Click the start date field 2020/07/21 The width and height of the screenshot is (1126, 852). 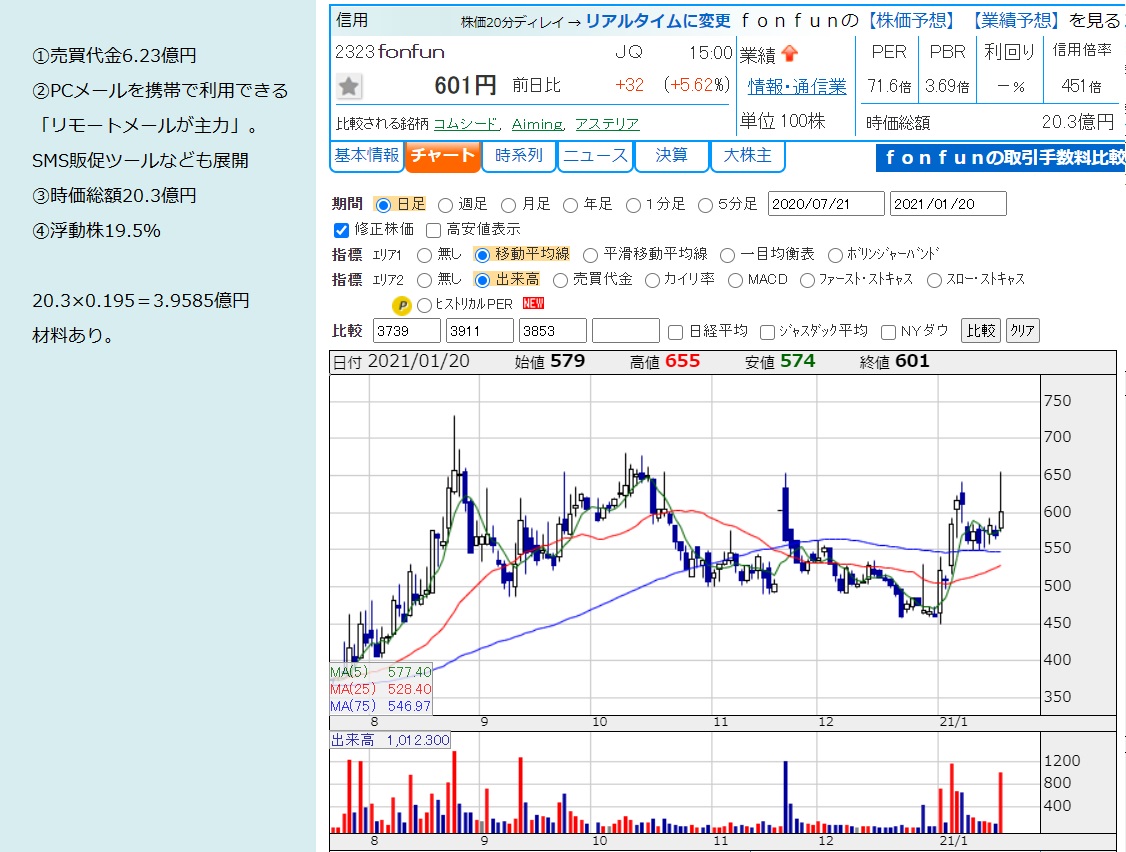pyautogui.click(x=826, y=204)
